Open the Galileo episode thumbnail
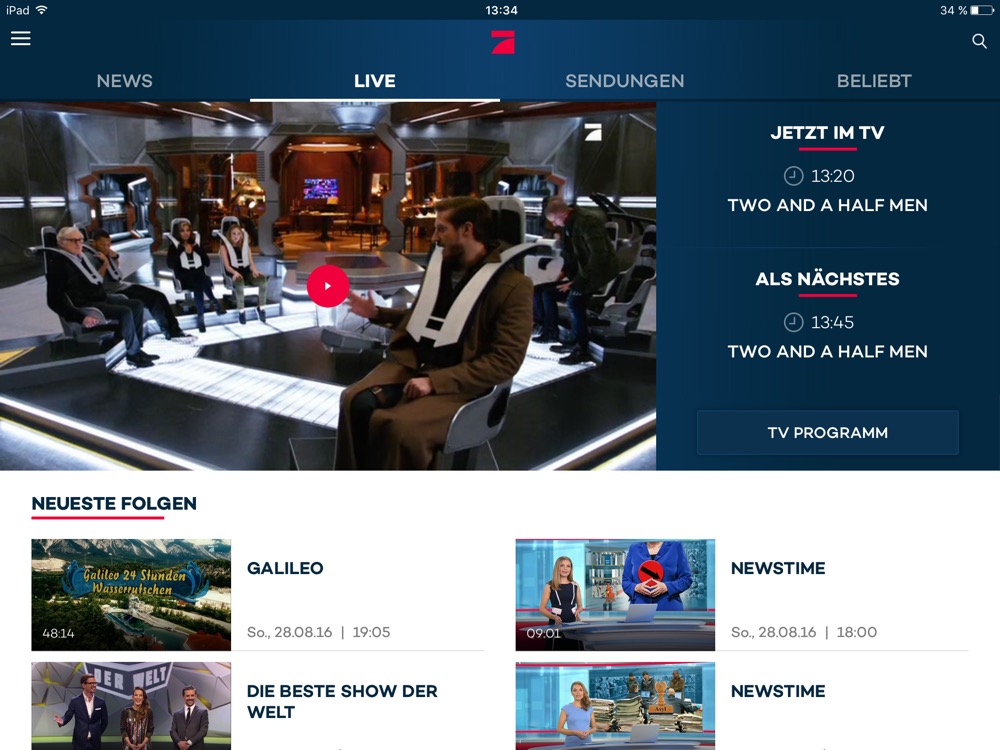 tap(131, 594)
